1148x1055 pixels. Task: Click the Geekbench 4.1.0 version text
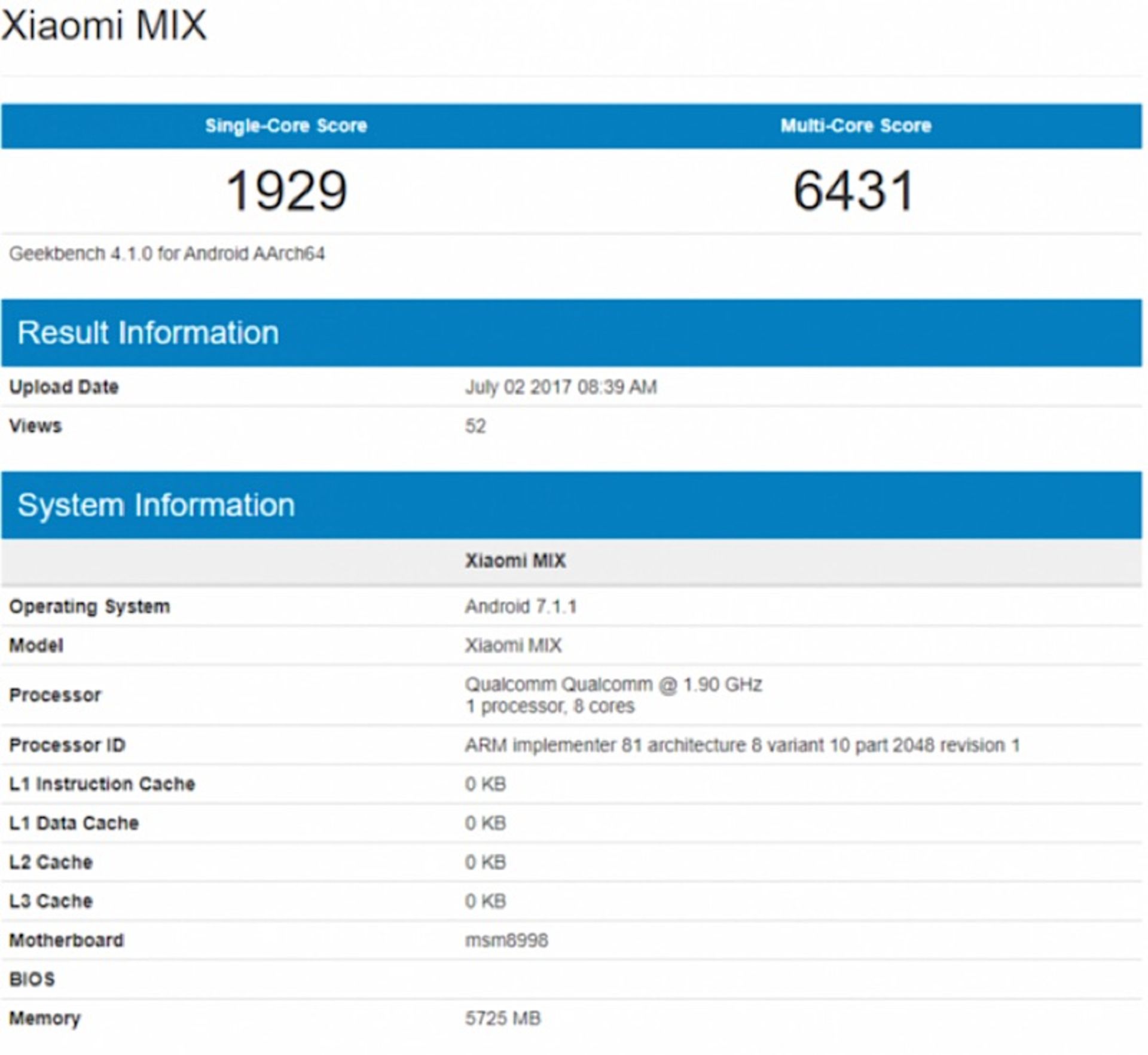[167, 254]
